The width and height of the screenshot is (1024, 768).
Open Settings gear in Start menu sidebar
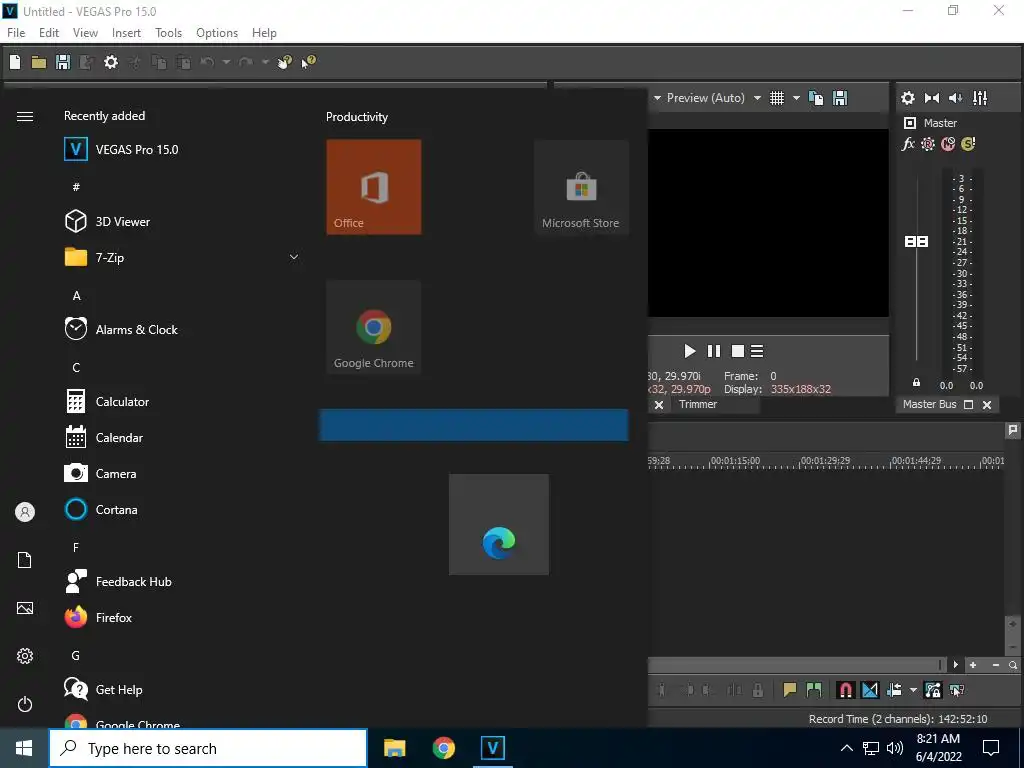pyautogui.click(x=25, y=656)
